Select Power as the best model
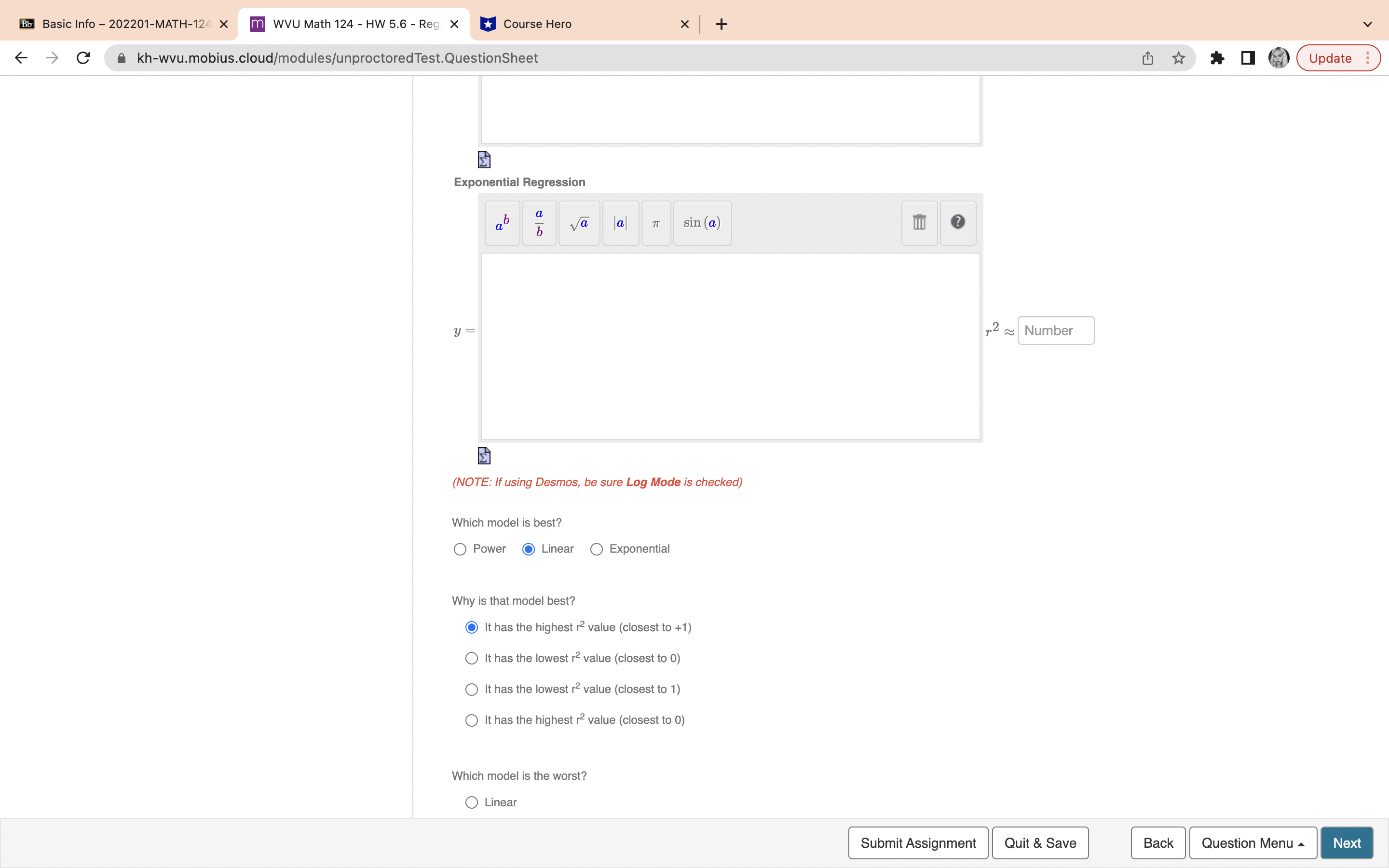 click(x=459, y=549)
